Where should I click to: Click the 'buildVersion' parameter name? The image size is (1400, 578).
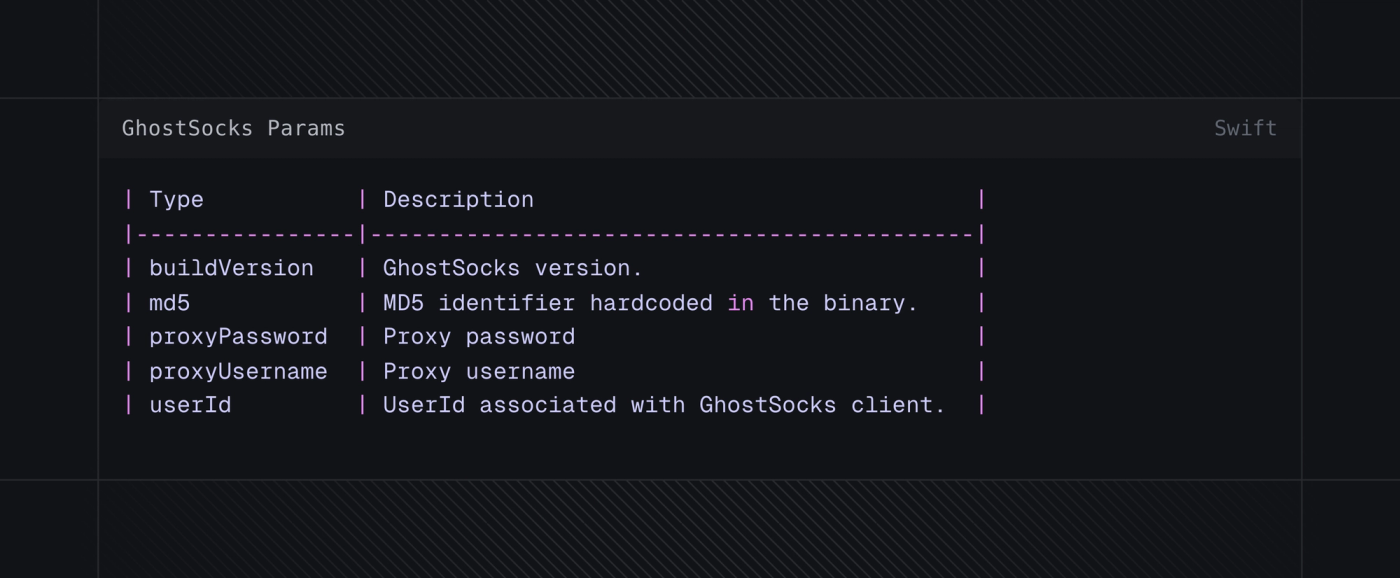[231, 268]
